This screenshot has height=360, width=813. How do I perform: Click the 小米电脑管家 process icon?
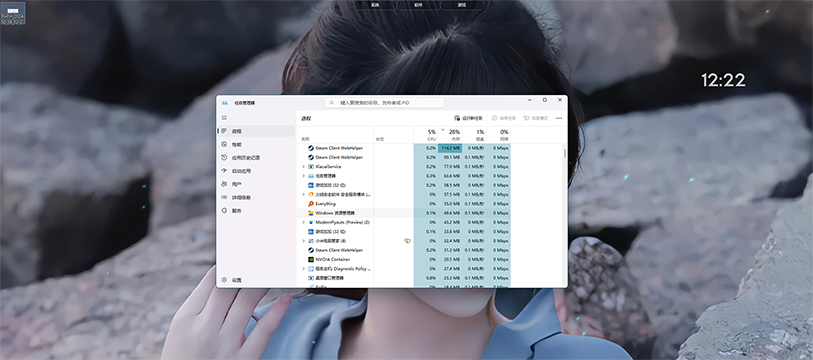pyautogui.click(x=311, y=241)
